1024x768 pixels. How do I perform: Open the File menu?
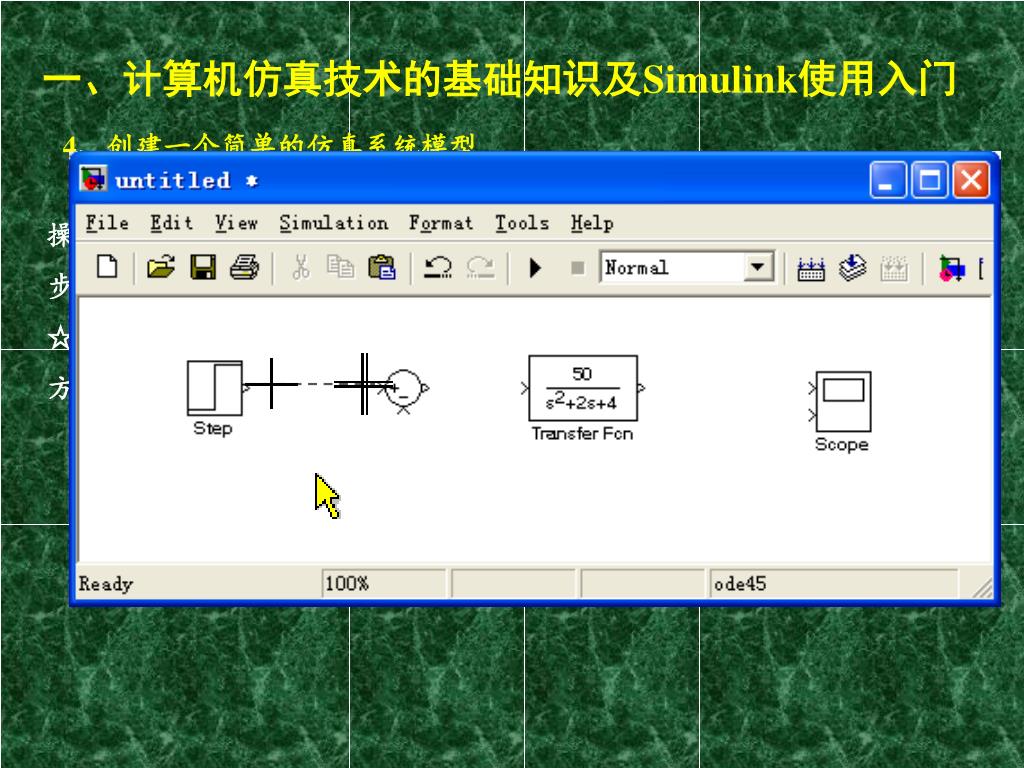click(107, 223)
